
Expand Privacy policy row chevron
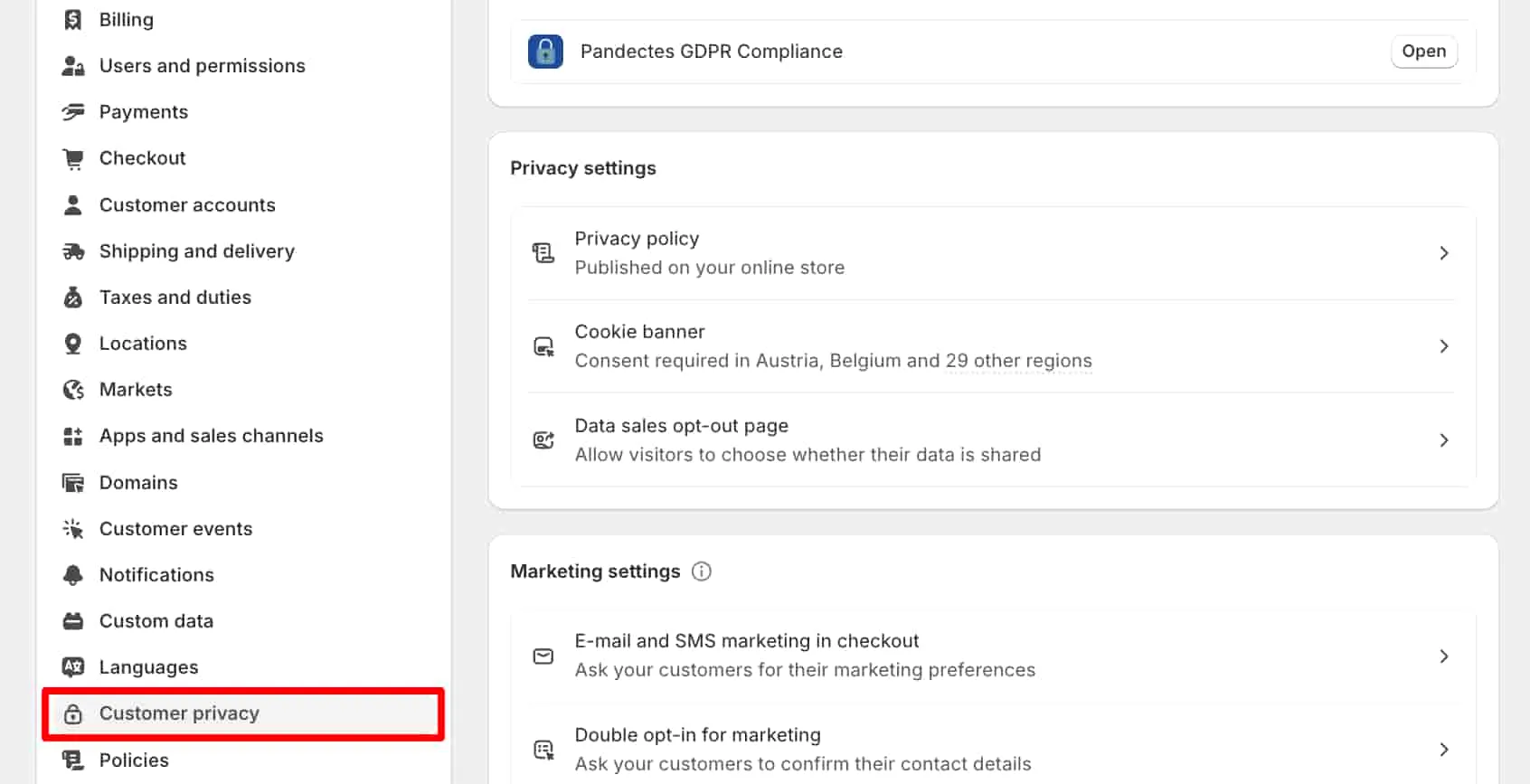click(x=1444, y=253)
